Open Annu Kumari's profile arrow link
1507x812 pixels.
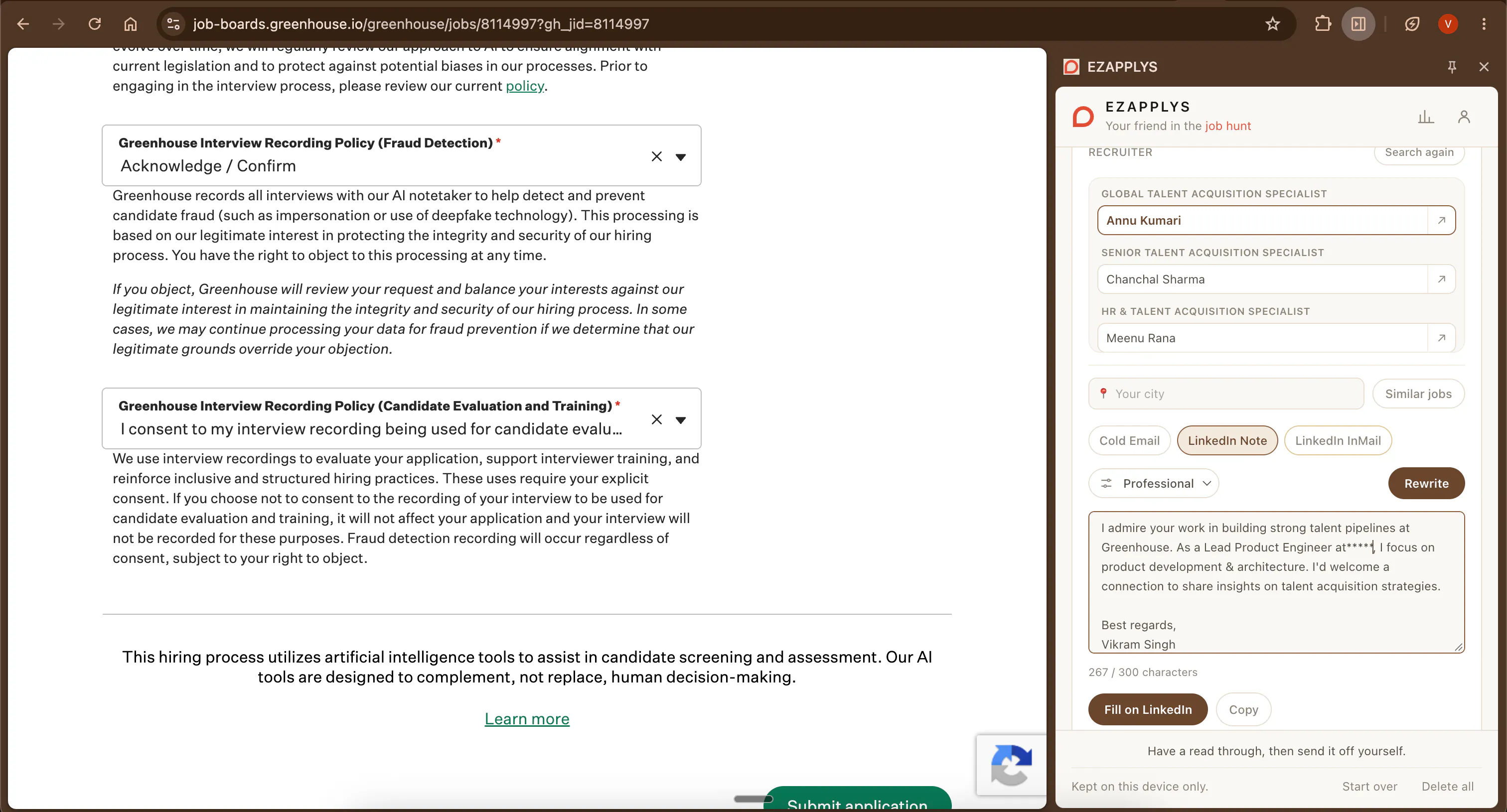click(x=1442, y=220)
